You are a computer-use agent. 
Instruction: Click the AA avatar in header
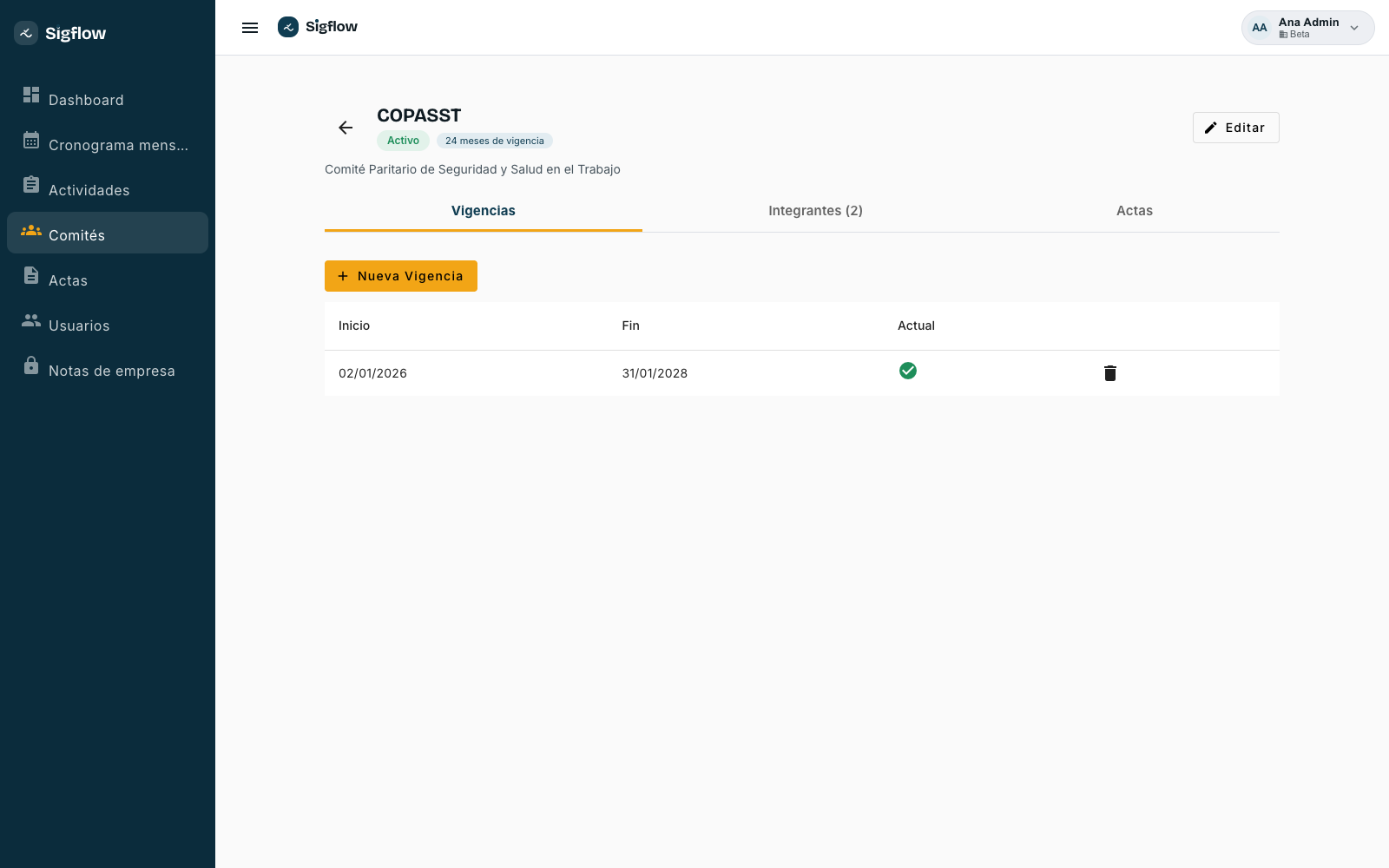(x=1260, y=28)
